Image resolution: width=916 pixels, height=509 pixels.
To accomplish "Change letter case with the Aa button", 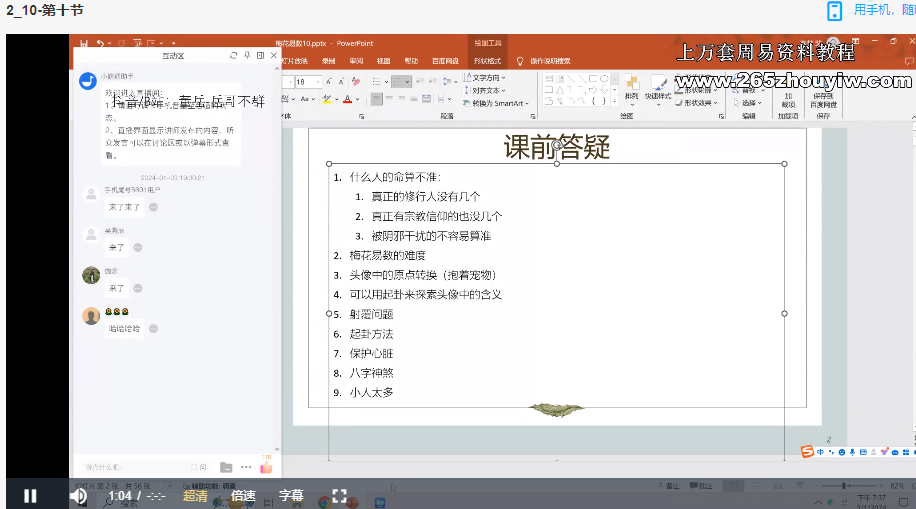I will [x=306, y=99].
